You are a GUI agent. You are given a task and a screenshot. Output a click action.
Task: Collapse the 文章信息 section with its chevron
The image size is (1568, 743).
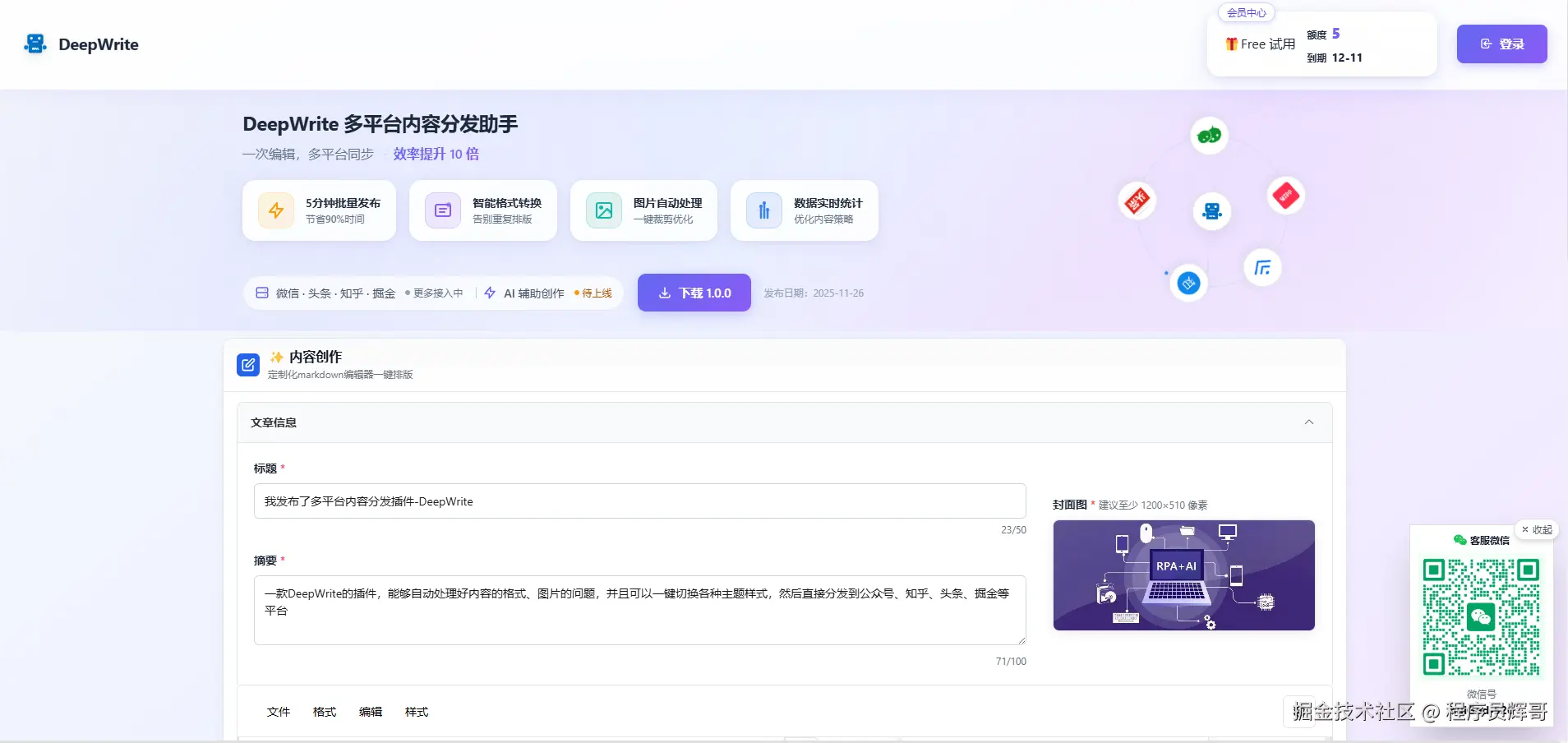point(1309,422)
